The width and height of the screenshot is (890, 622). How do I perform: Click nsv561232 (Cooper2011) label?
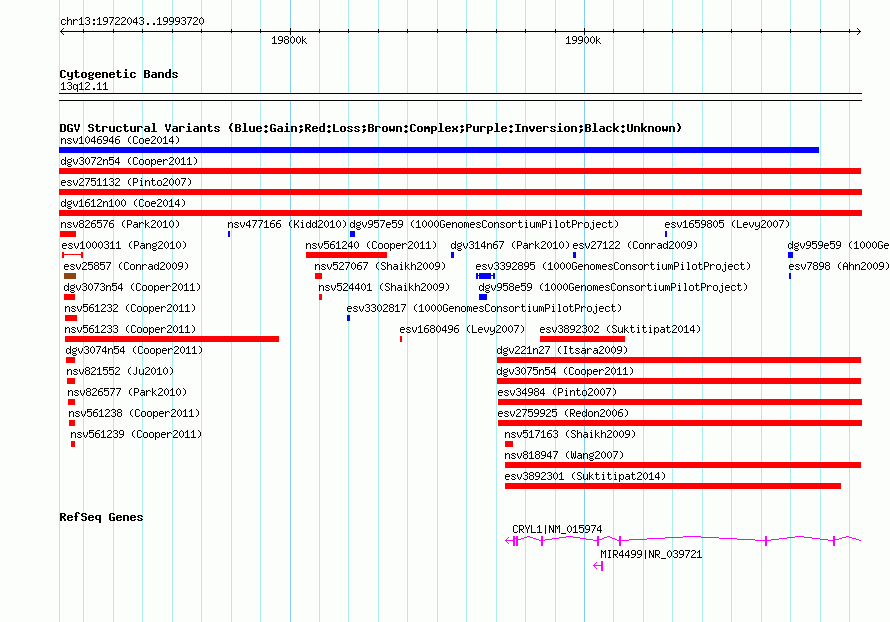(130, 308)
